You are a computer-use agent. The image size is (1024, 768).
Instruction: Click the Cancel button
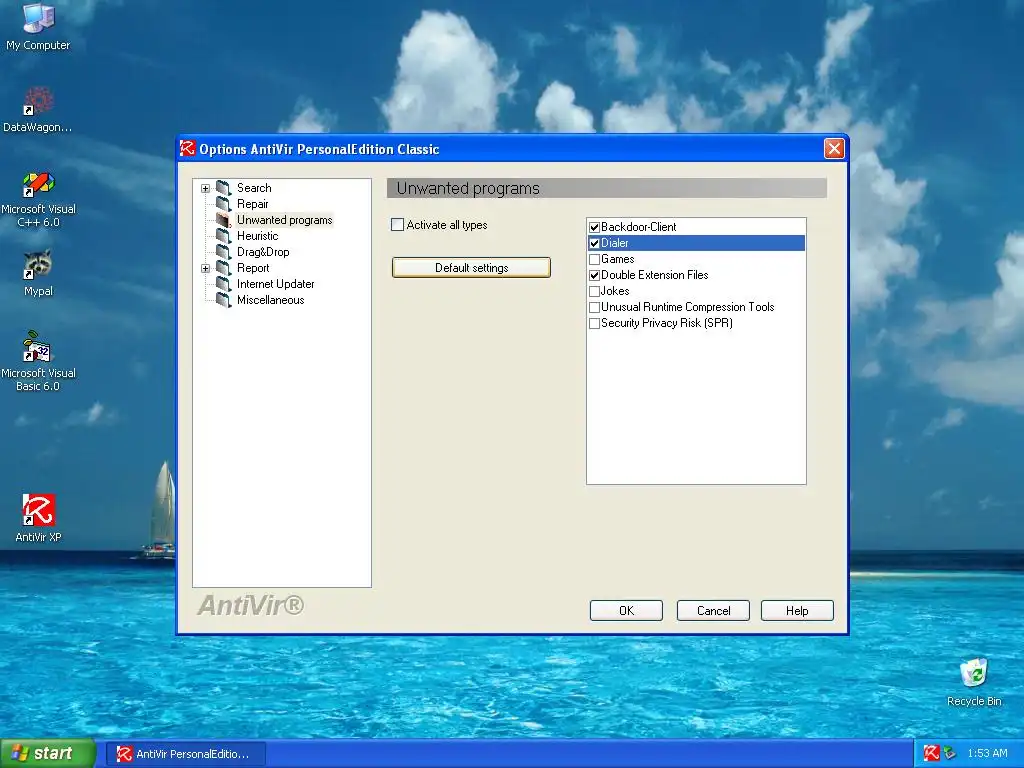713,611
